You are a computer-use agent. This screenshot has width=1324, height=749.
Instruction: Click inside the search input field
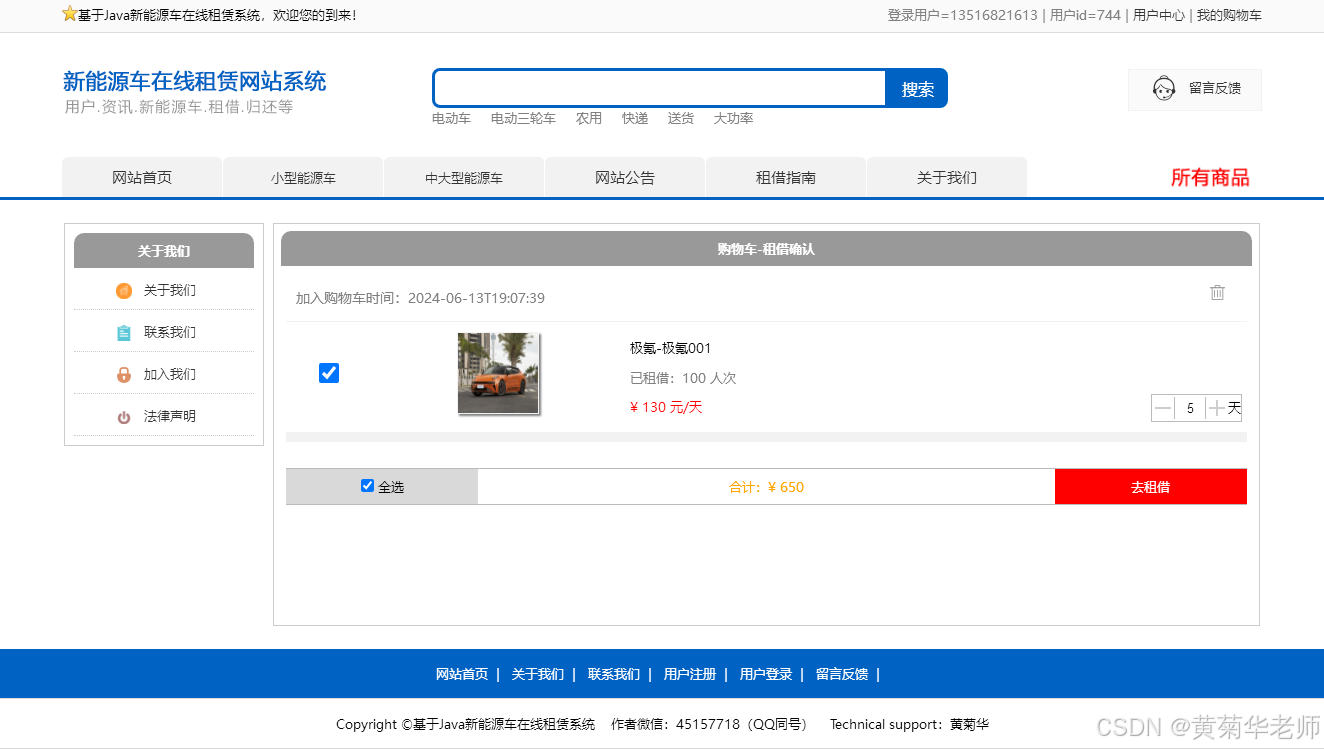658,88
